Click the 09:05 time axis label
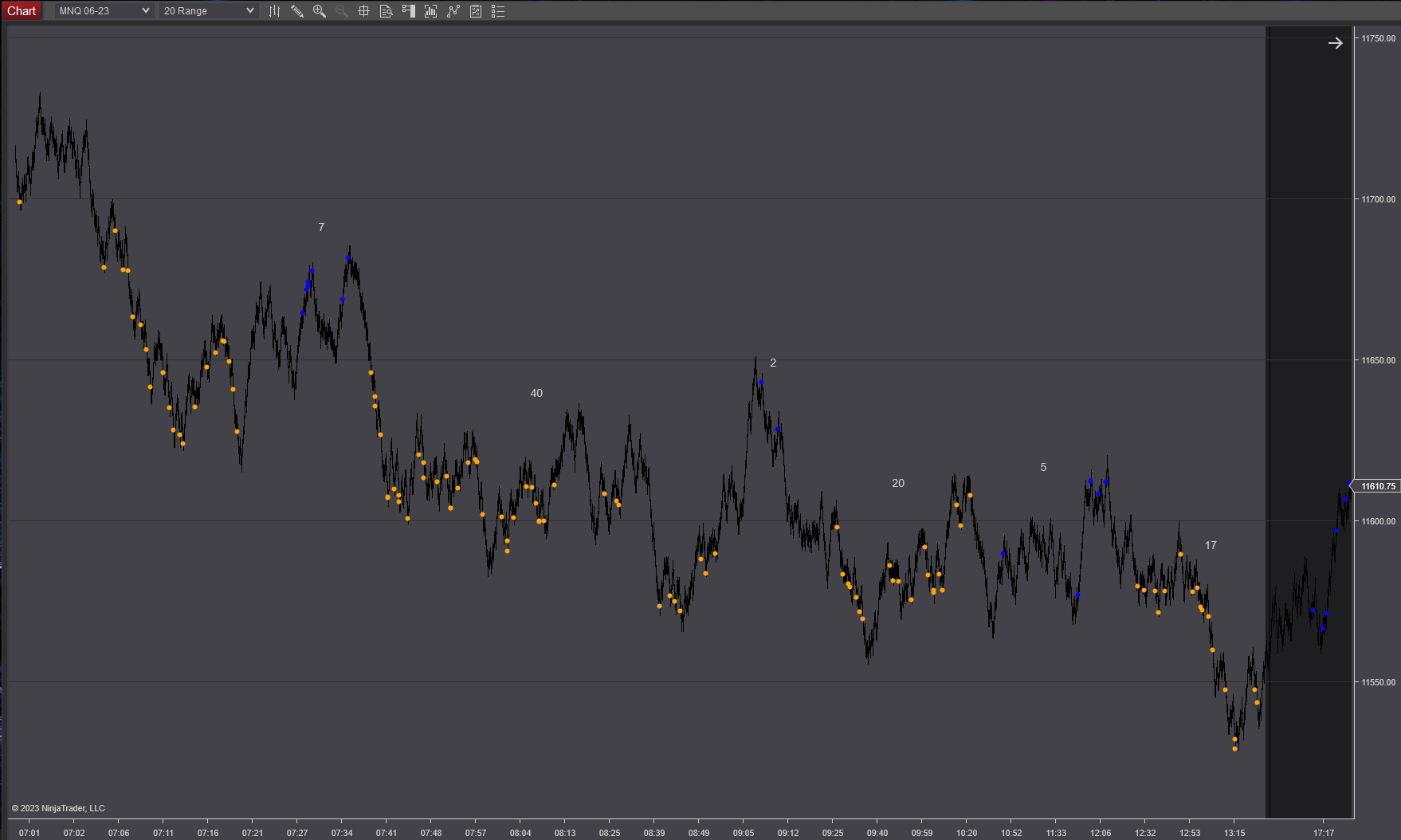The width and height of the screenshot is (1401, 840). (744, 833)
